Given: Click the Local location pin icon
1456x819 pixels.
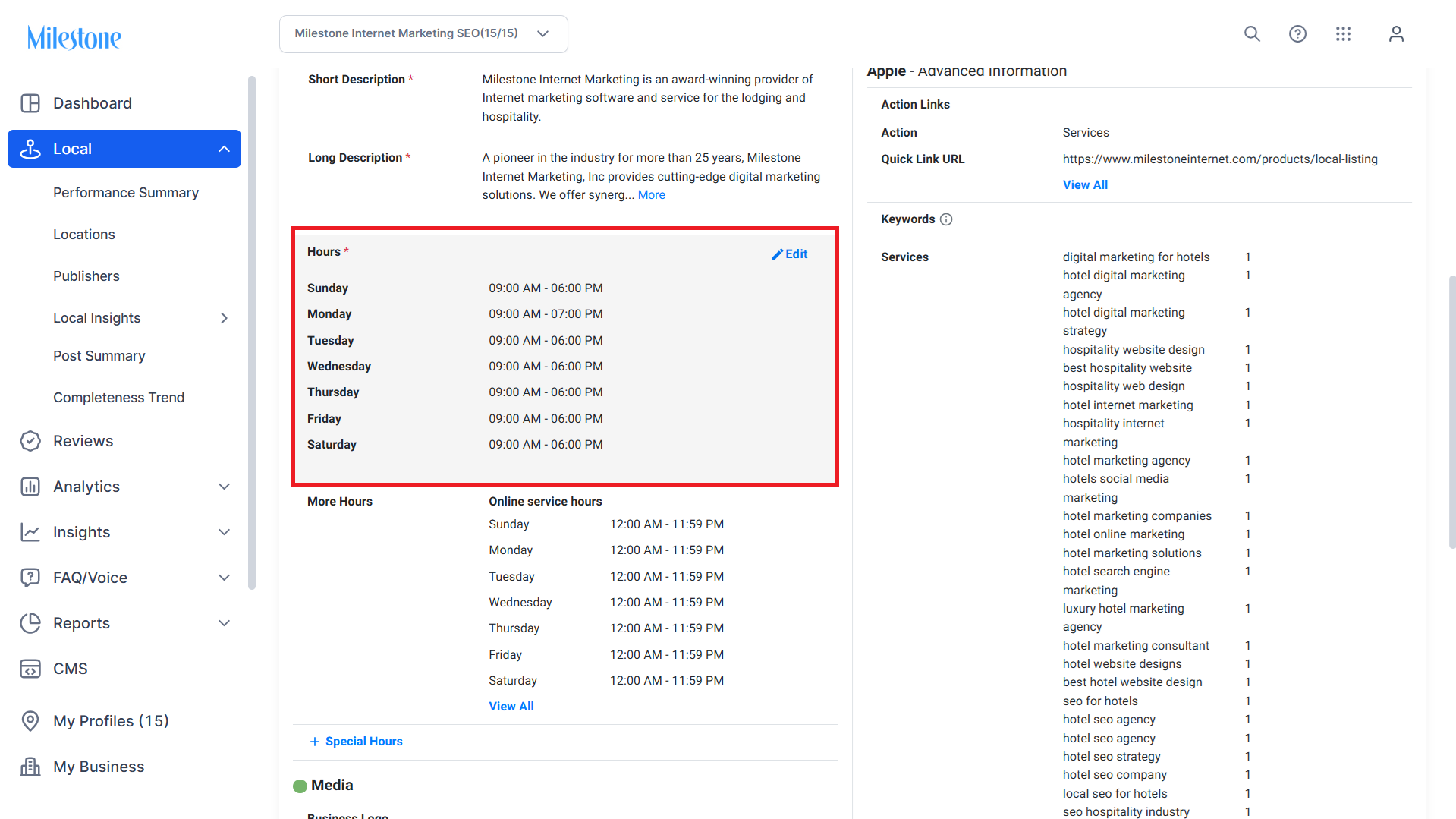Looking at the screenshot, I should tap(30, 149).
